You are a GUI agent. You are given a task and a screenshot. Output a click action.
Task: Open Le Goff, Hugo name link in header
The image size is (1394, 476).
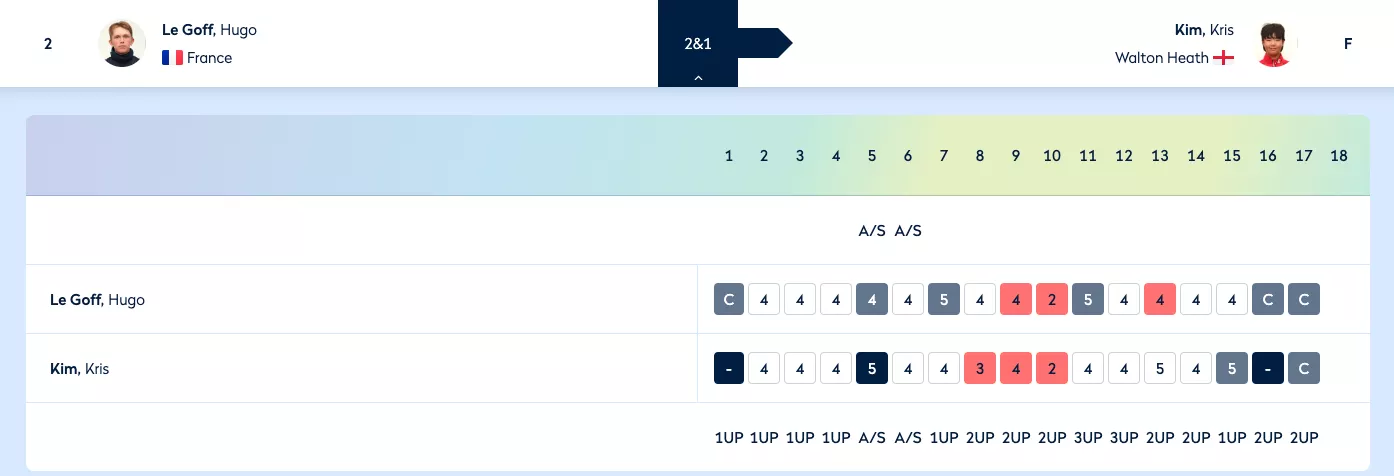[x=209, y=29]
